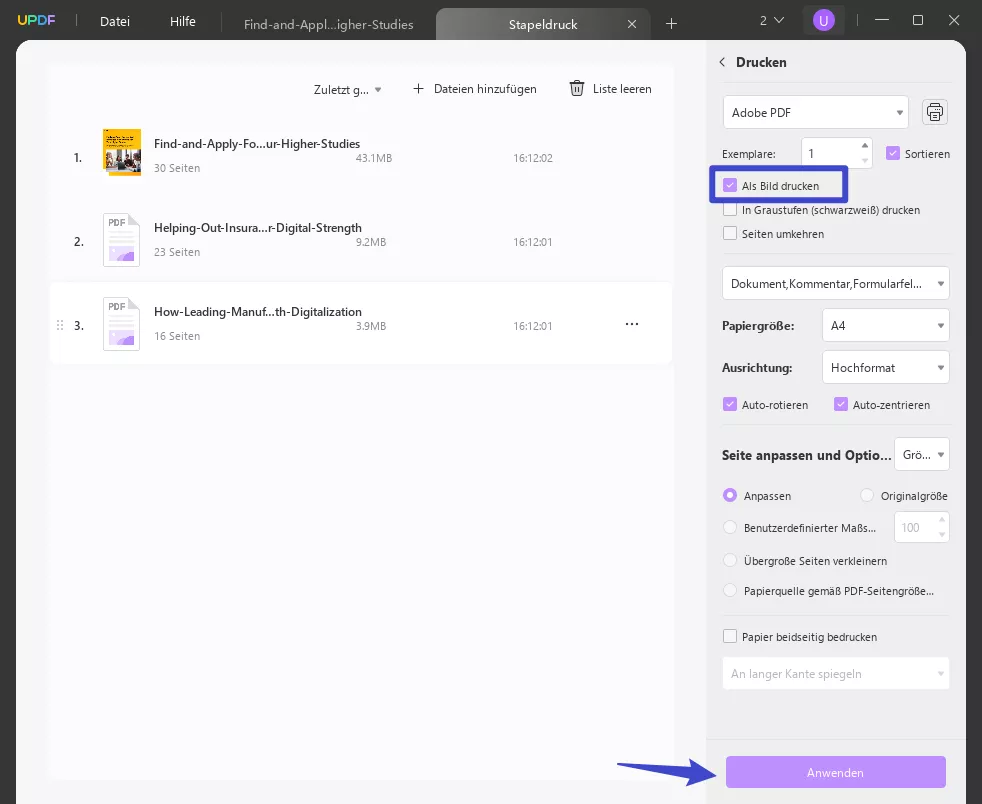Switch to Find-and-Appl...igher-Studies tab
Image resolution: width=982 pixels, height=804 pixels.
(328, 24)
